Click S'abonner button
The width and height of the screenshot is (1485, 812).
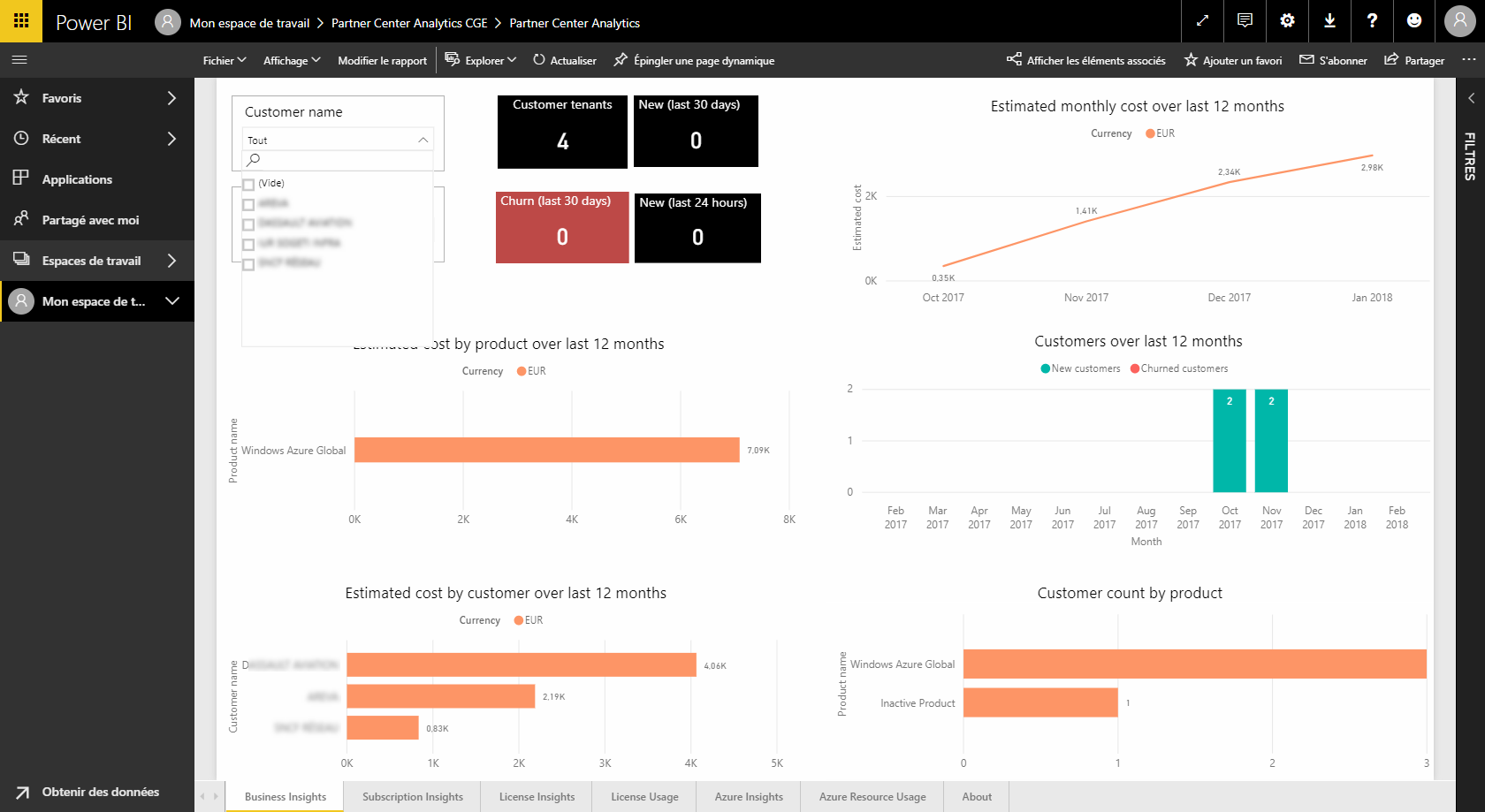[x=1333, y=60]
